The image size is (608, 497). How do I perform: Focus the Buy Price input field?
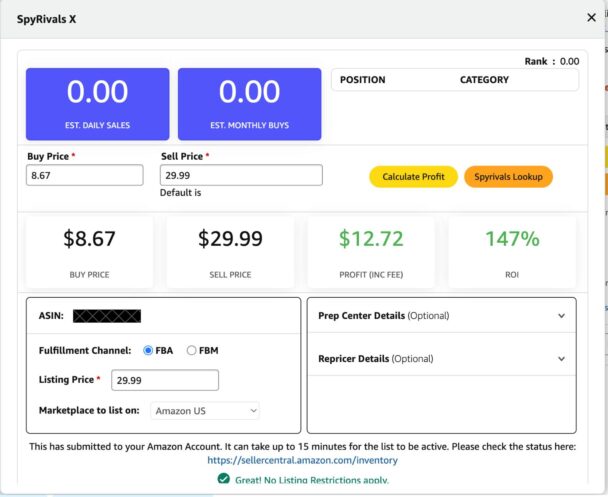pos(85,175)
